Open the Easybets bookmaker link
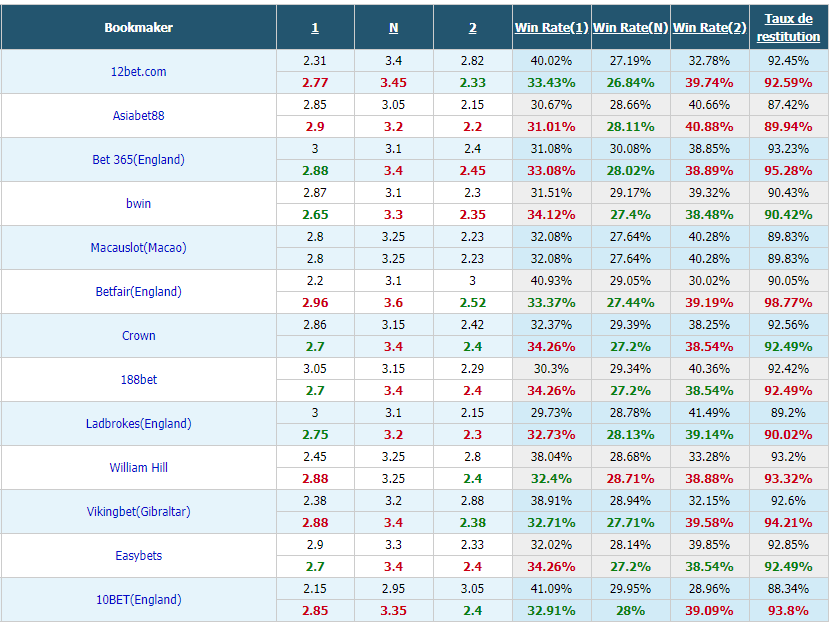The width and height of the screenshot is (830, 622). pos(139,555)
